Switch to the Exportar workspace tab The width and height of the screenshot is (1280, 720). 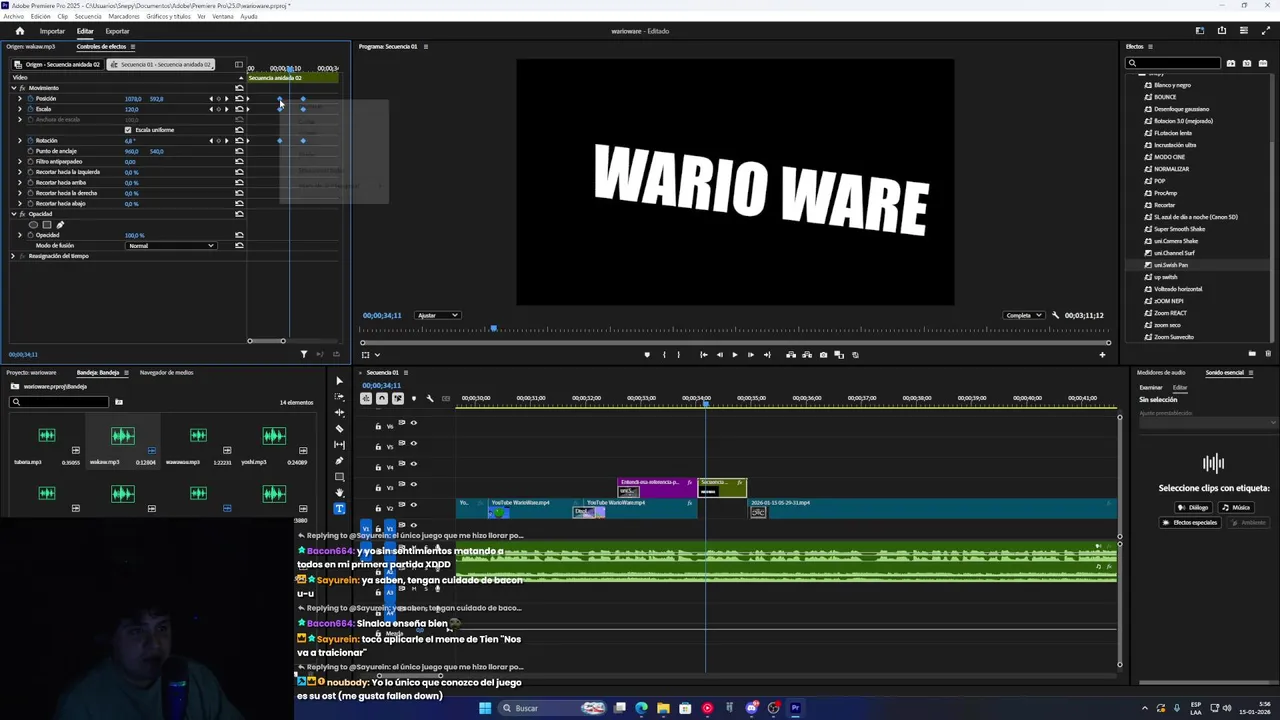[x=117, y=31]
